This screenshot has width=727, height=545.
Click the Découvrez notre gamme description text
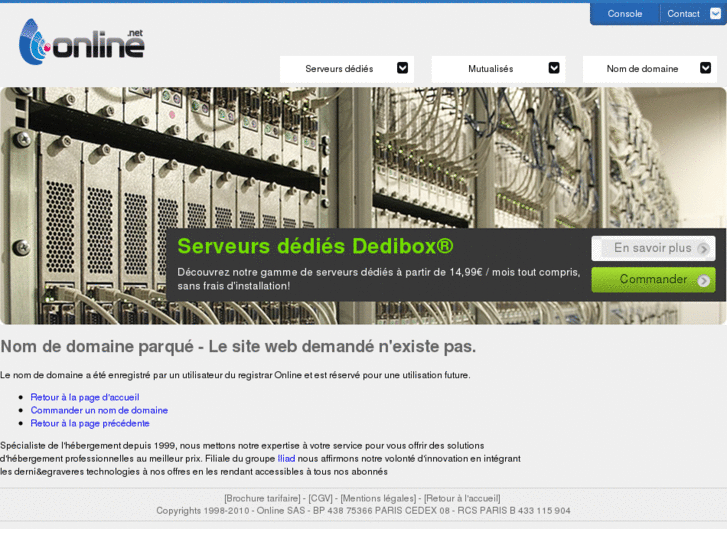point(379,279)
